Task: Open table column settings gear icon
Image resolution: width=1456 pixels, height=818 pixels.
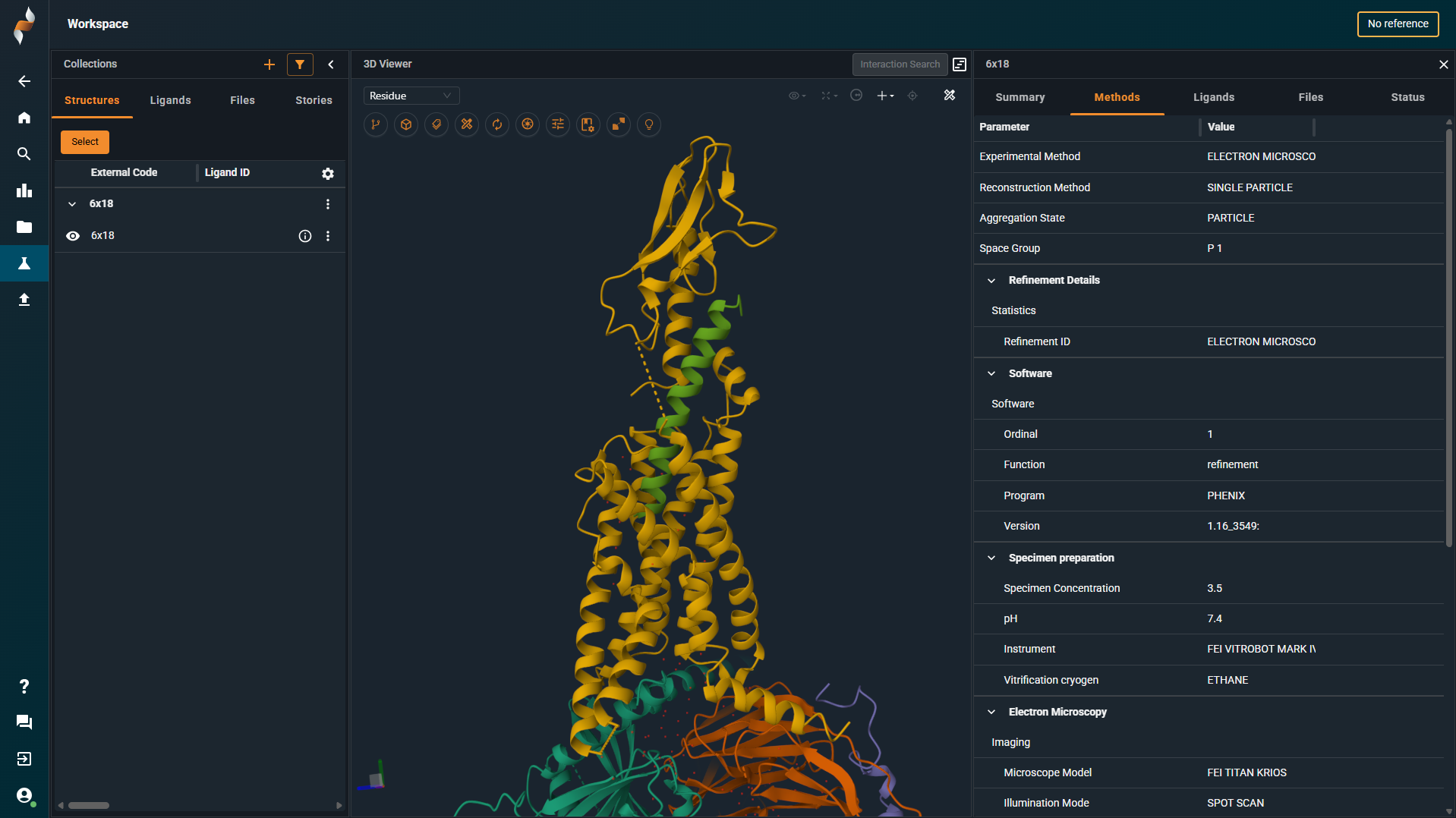Action: pos(328,174)
